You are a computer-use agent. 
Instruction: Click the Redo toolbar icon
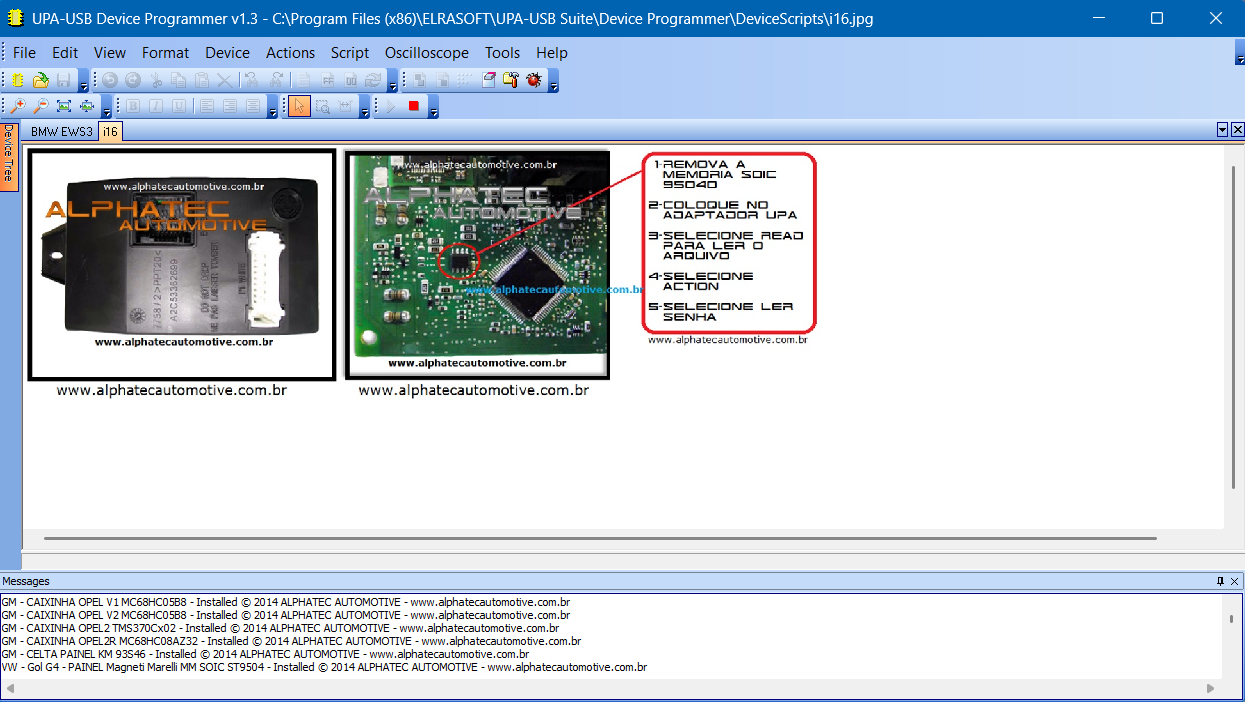pos(132,80)
